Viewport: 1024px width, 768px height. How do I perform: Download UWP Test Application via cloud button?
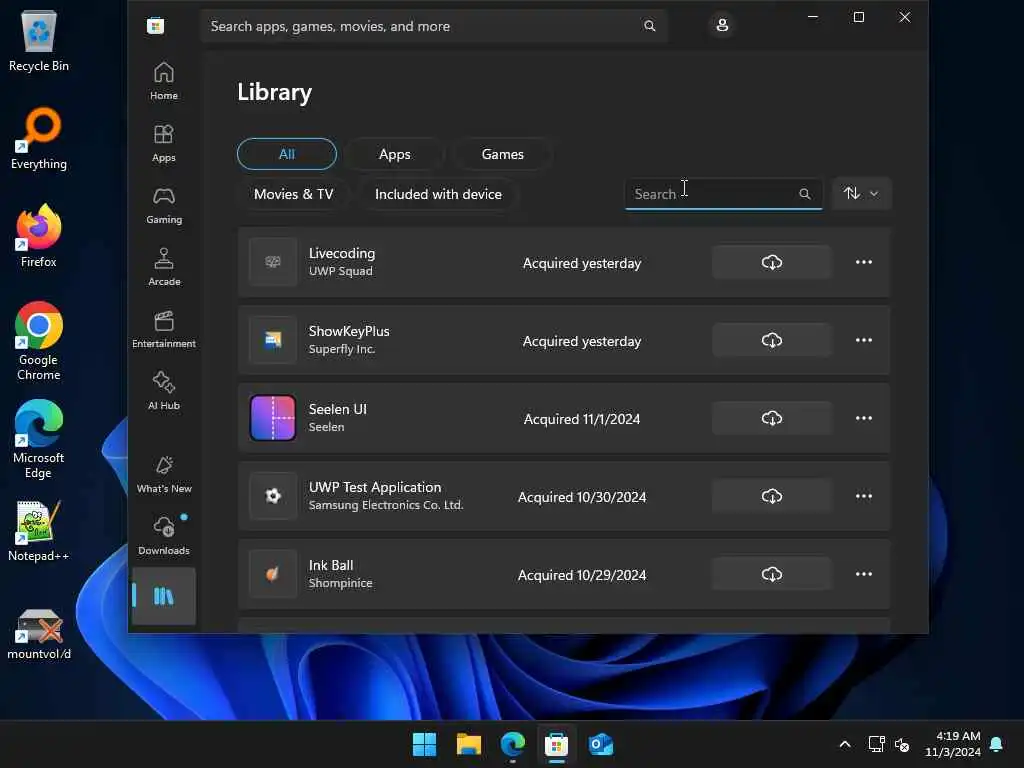coord(771,496)
